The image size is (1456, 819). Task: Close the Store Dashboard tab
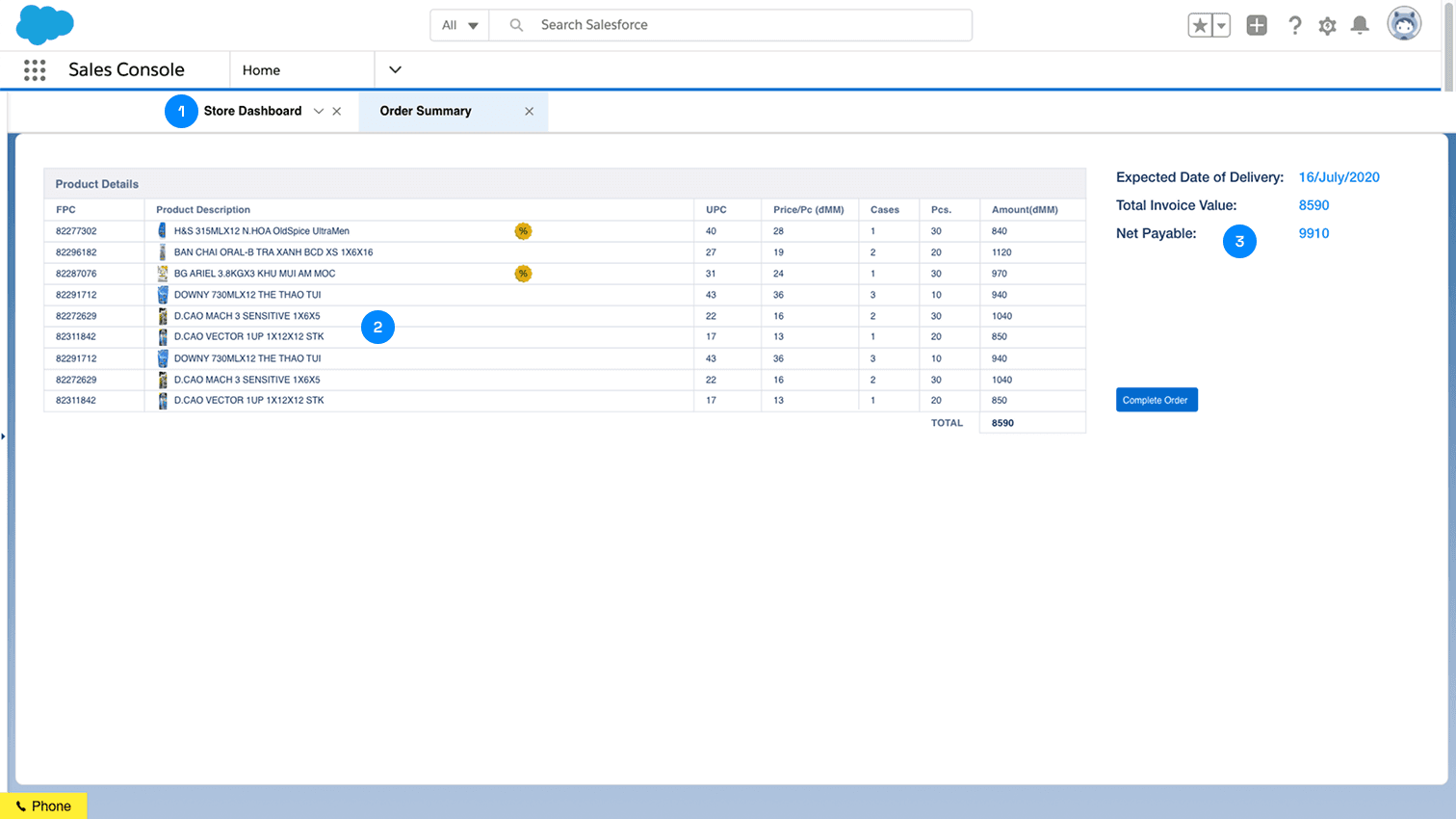click(337, 111)
